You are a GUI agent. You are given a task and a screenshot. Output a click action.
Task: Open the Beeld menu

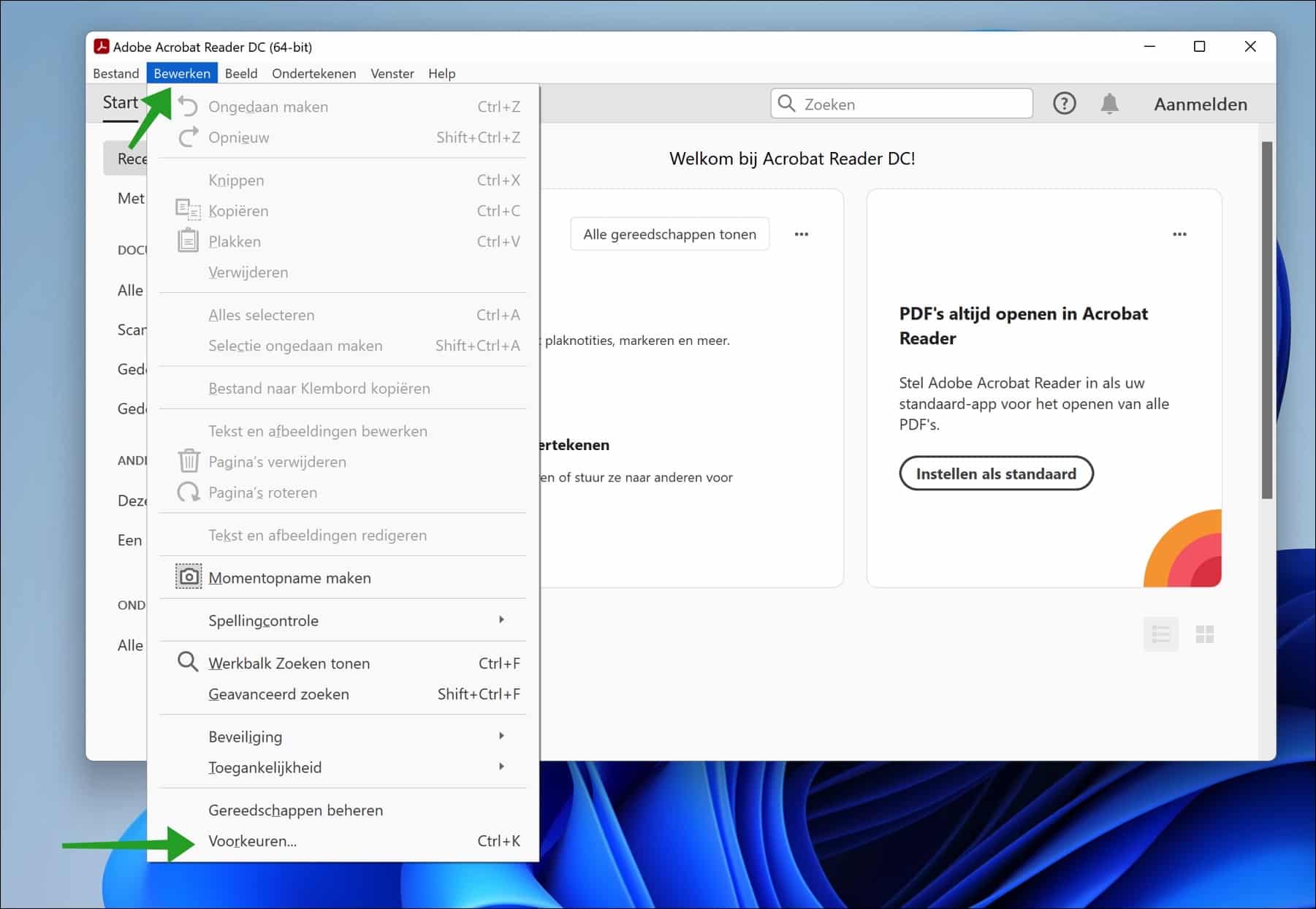tap(241, 73)
